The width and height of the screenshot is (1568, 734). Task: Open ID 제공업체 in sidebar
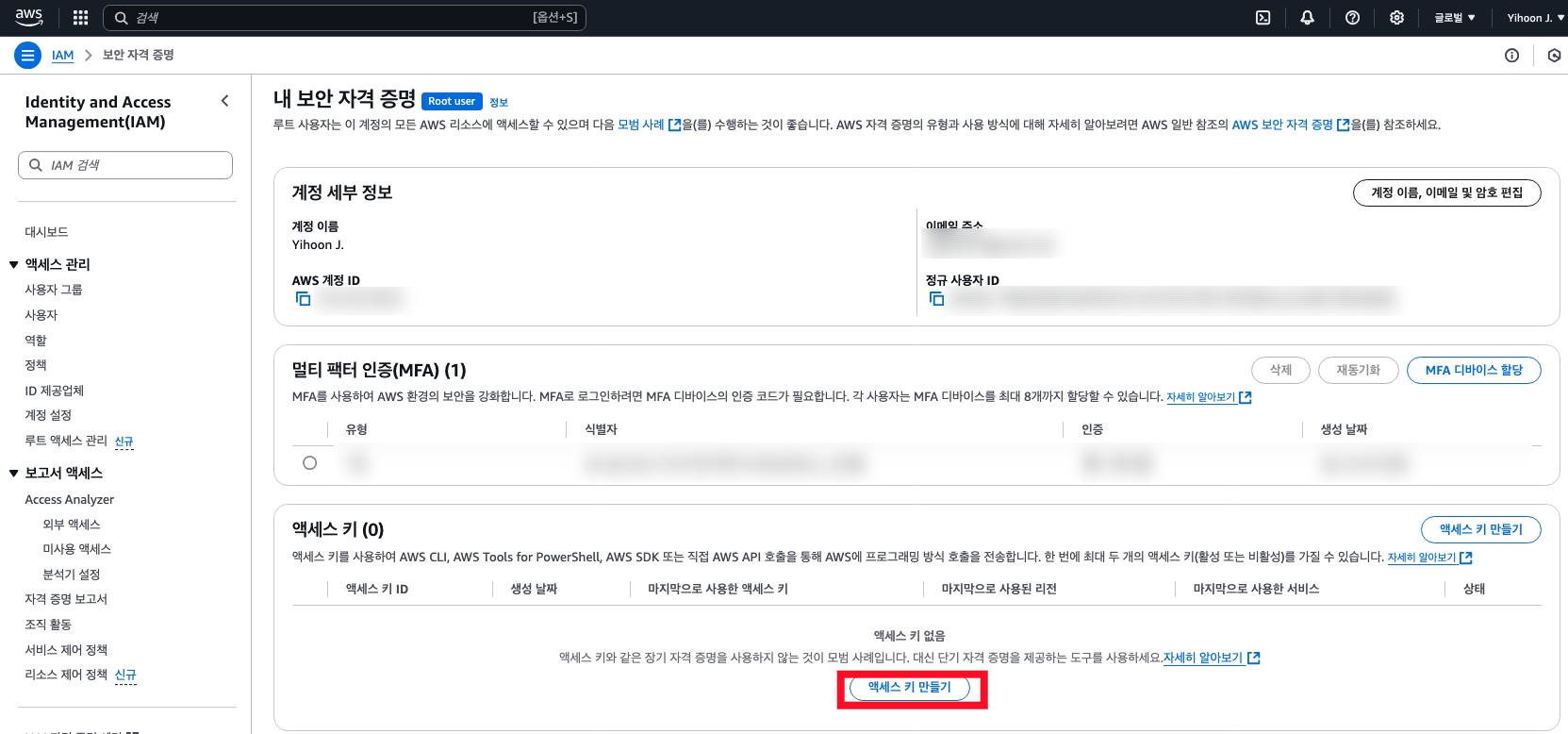pos(55,391)
